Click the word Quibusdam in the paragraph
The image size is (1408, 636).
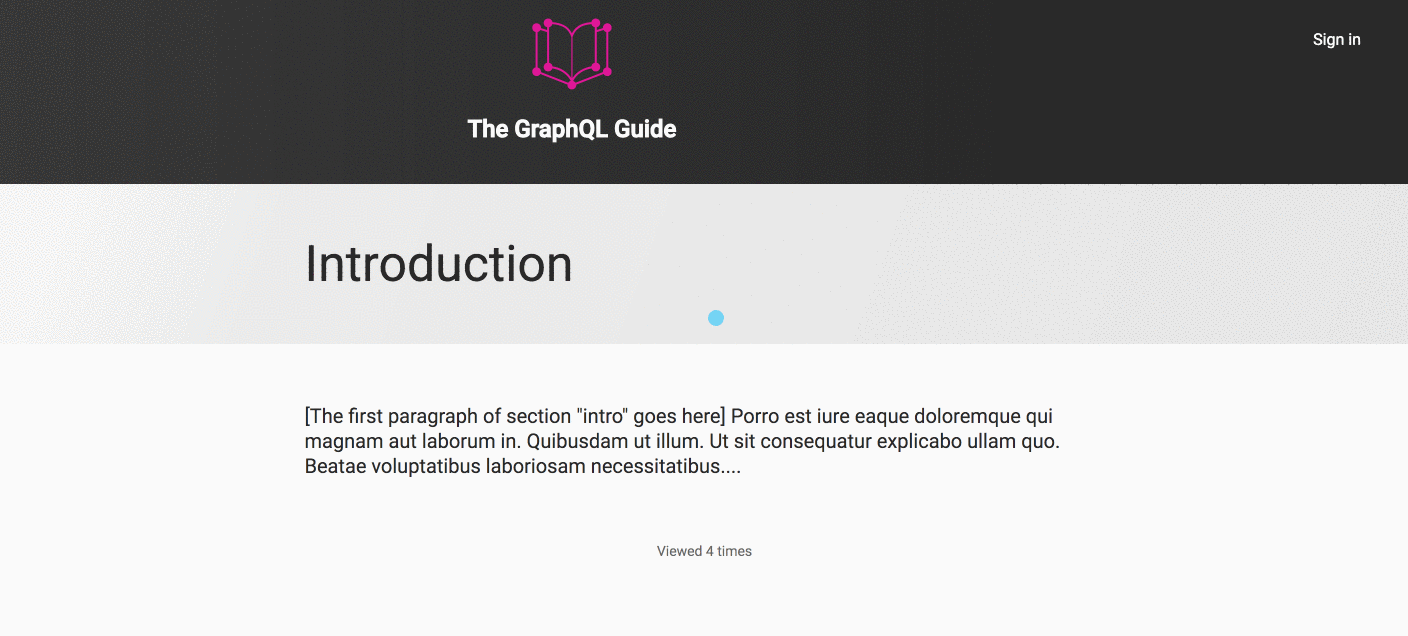pyautogui.click(x=573, y=441)
